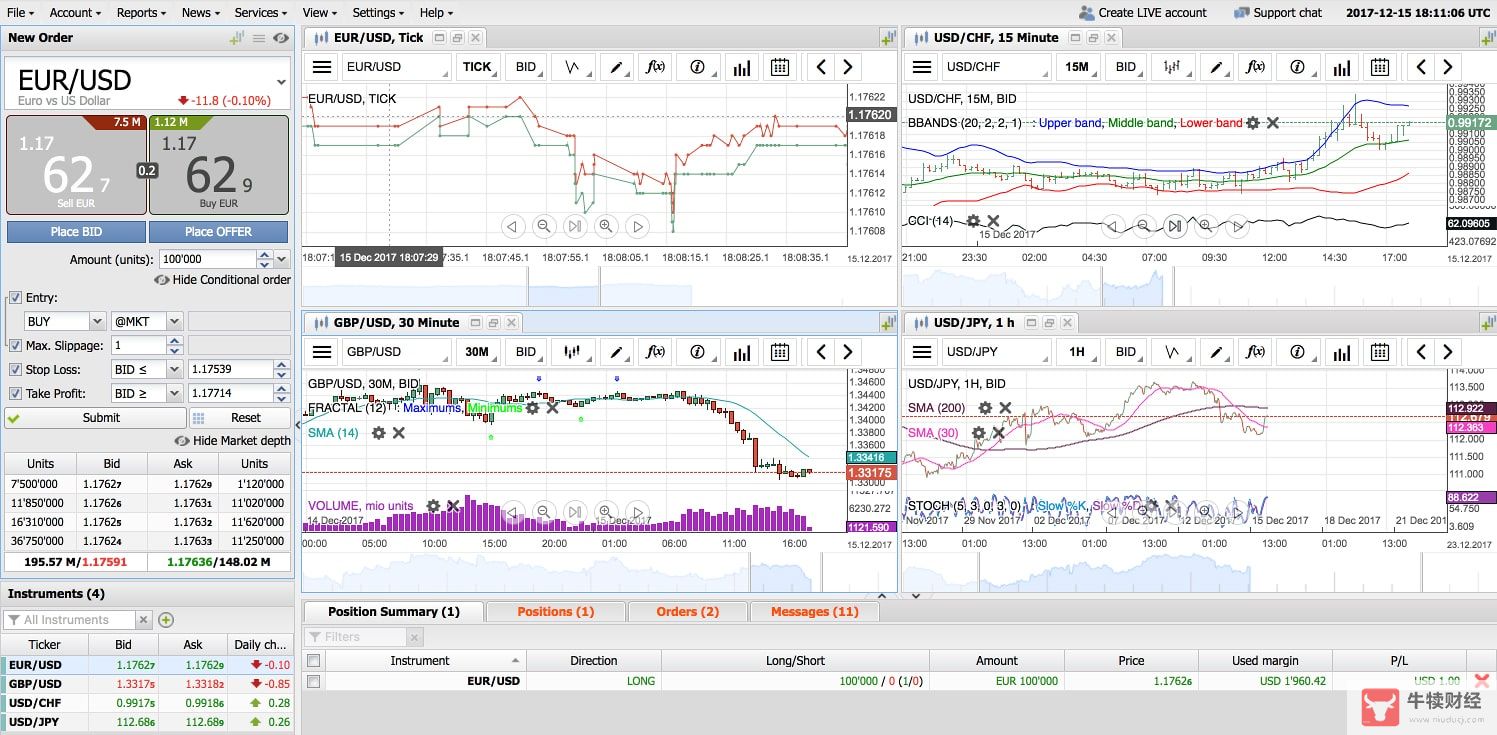Image resolution: width=1497 pixels, height=735 pixels.
Task: Hide Conditional order section
Action: click(222, 280)
